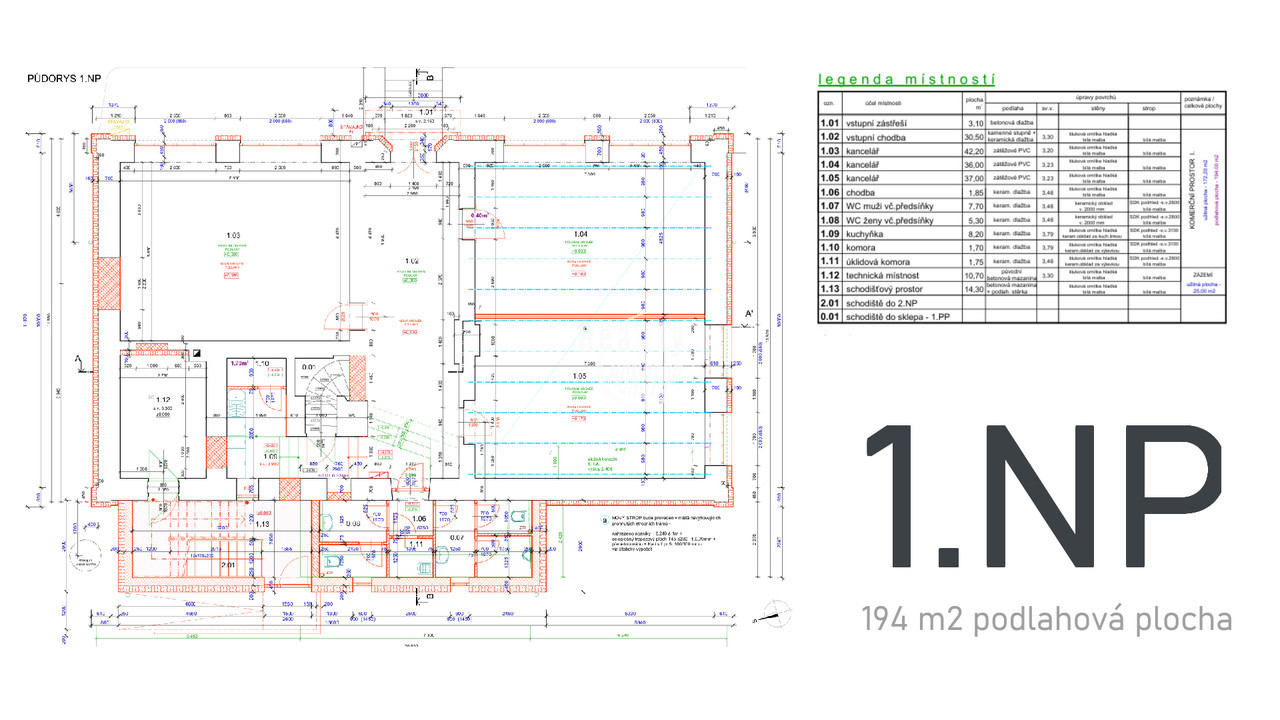The width and height of the screenshot is (1280, 720).
Task: Select area value '36,00' in legend
Action: coord(973,165)
